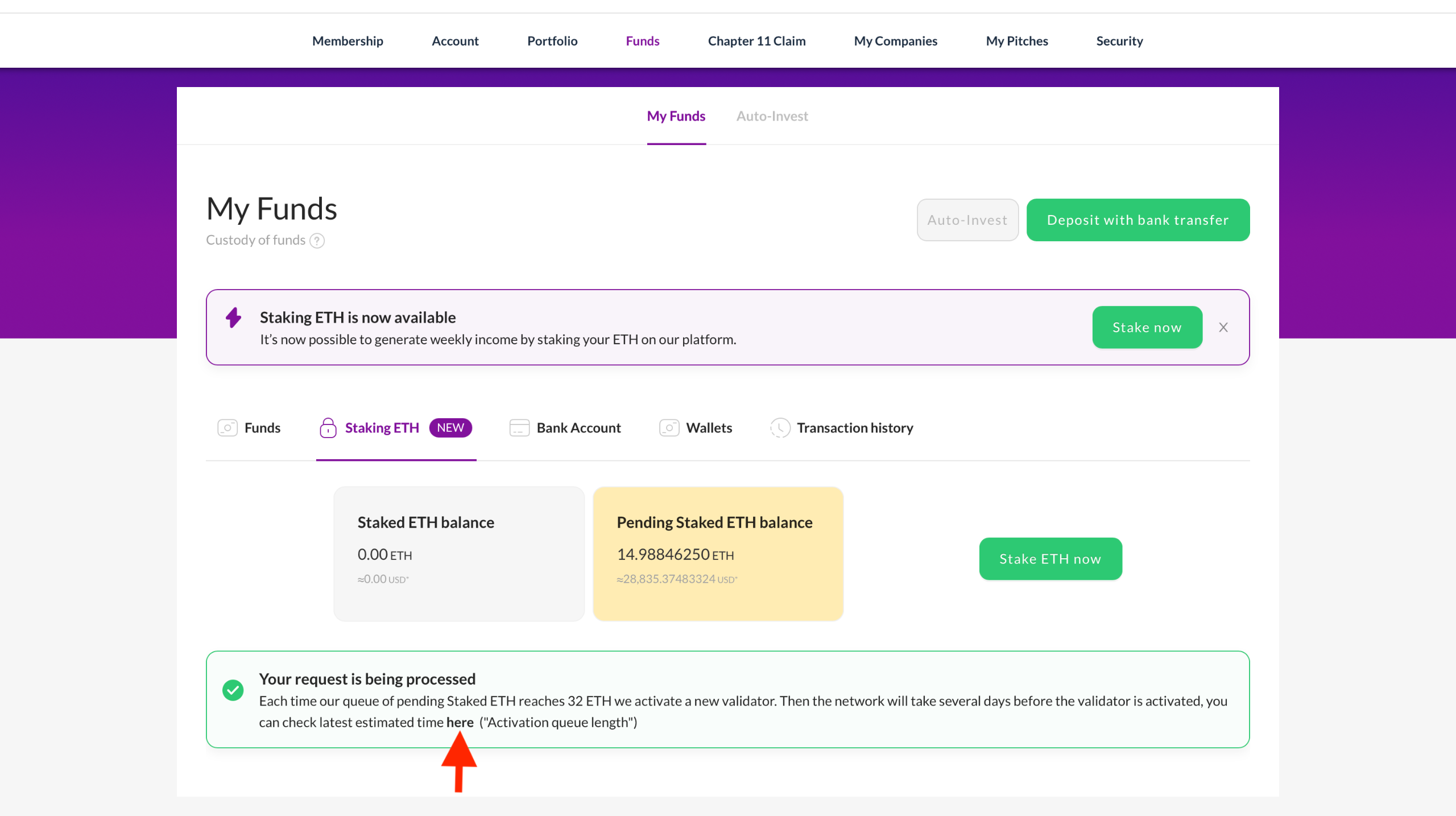Click the Funds tab wallet icon

click(x=227, y=428)
